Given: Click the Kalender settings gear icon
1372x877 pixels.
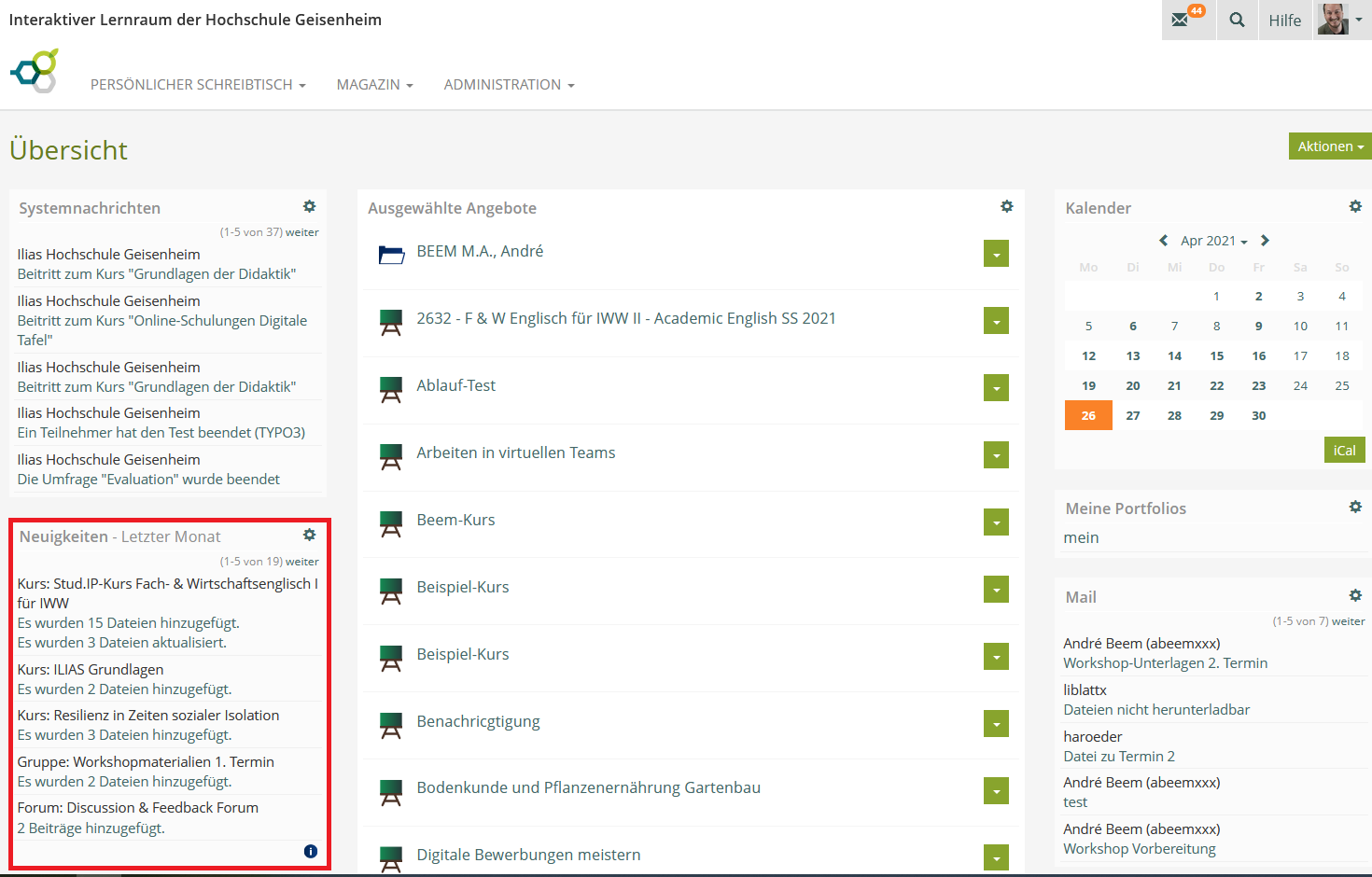Looking at the screenshot, I should (1355, 206).
